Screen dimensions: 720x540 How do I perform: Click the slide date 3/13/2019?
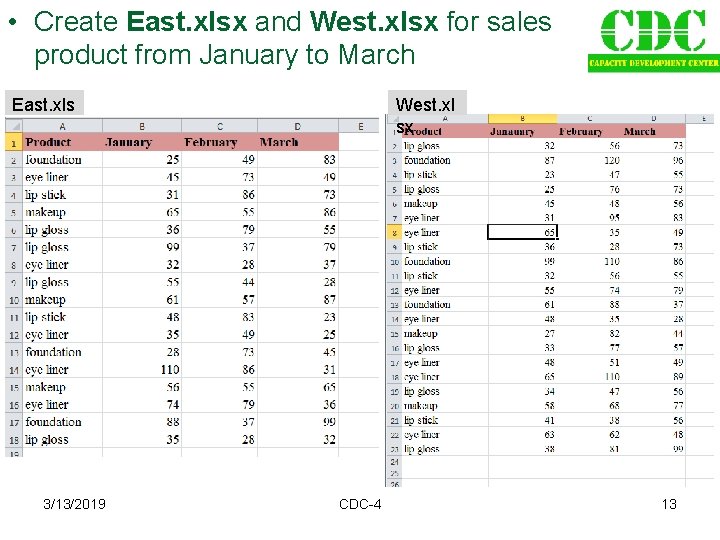click(x=75, y=504)
